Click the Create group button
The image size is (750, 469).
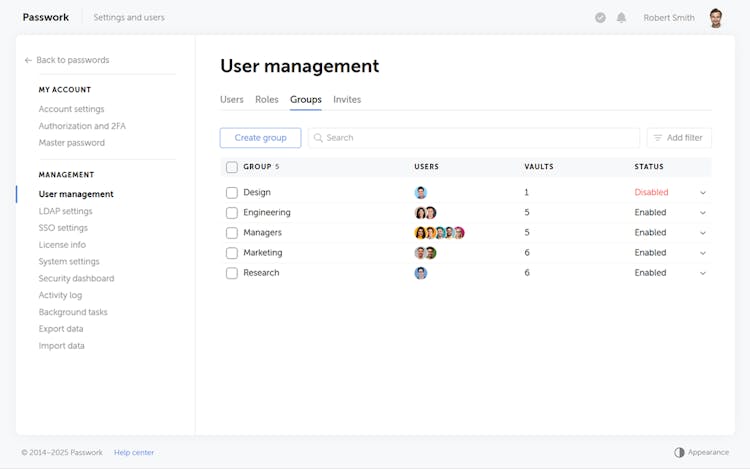pyautogui.click(x=260, y=138)
